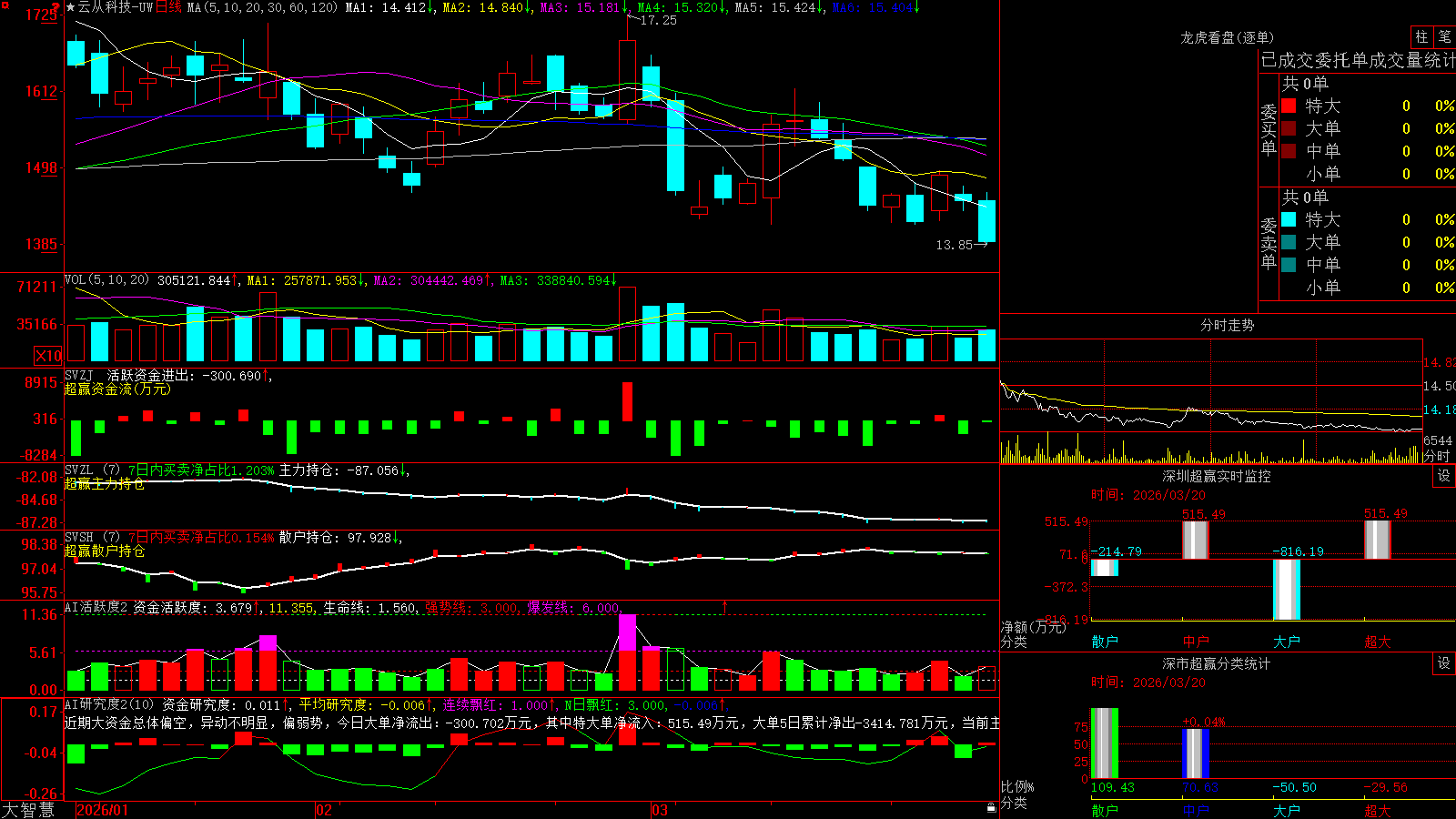Click the AI研究度2(10) indicator label

[x=109, y=705]
